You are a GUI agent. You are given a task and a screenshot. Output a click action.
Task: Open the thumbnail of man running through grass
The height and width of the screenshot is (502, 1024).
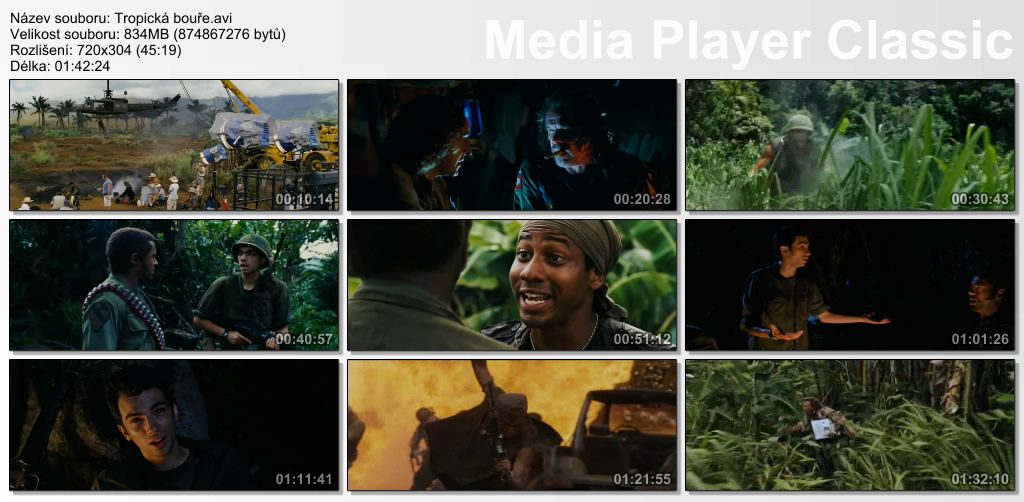coord(849,425)
